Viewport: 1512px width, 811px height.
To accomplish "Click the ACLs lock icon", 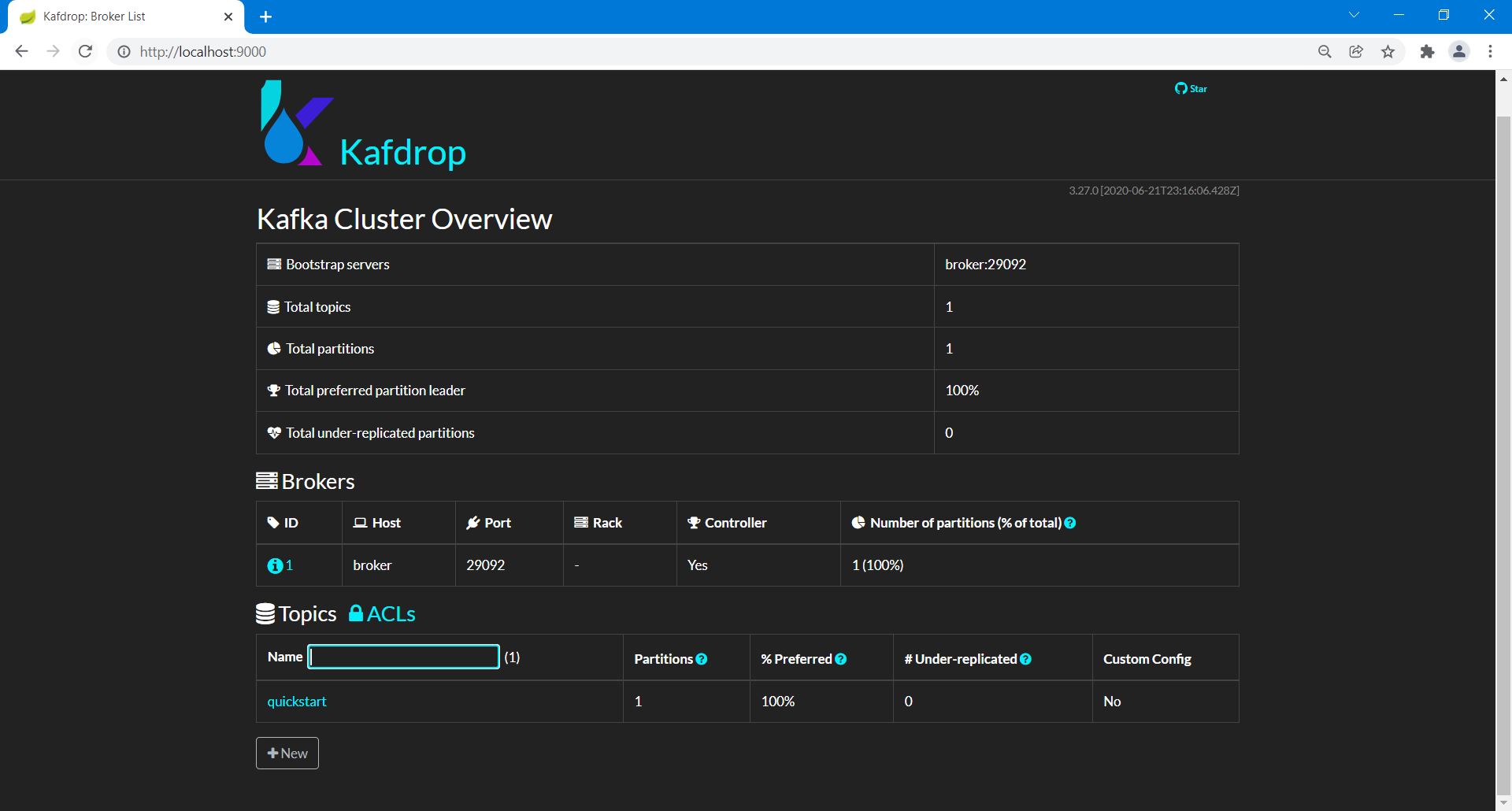I will click(356, 613).
